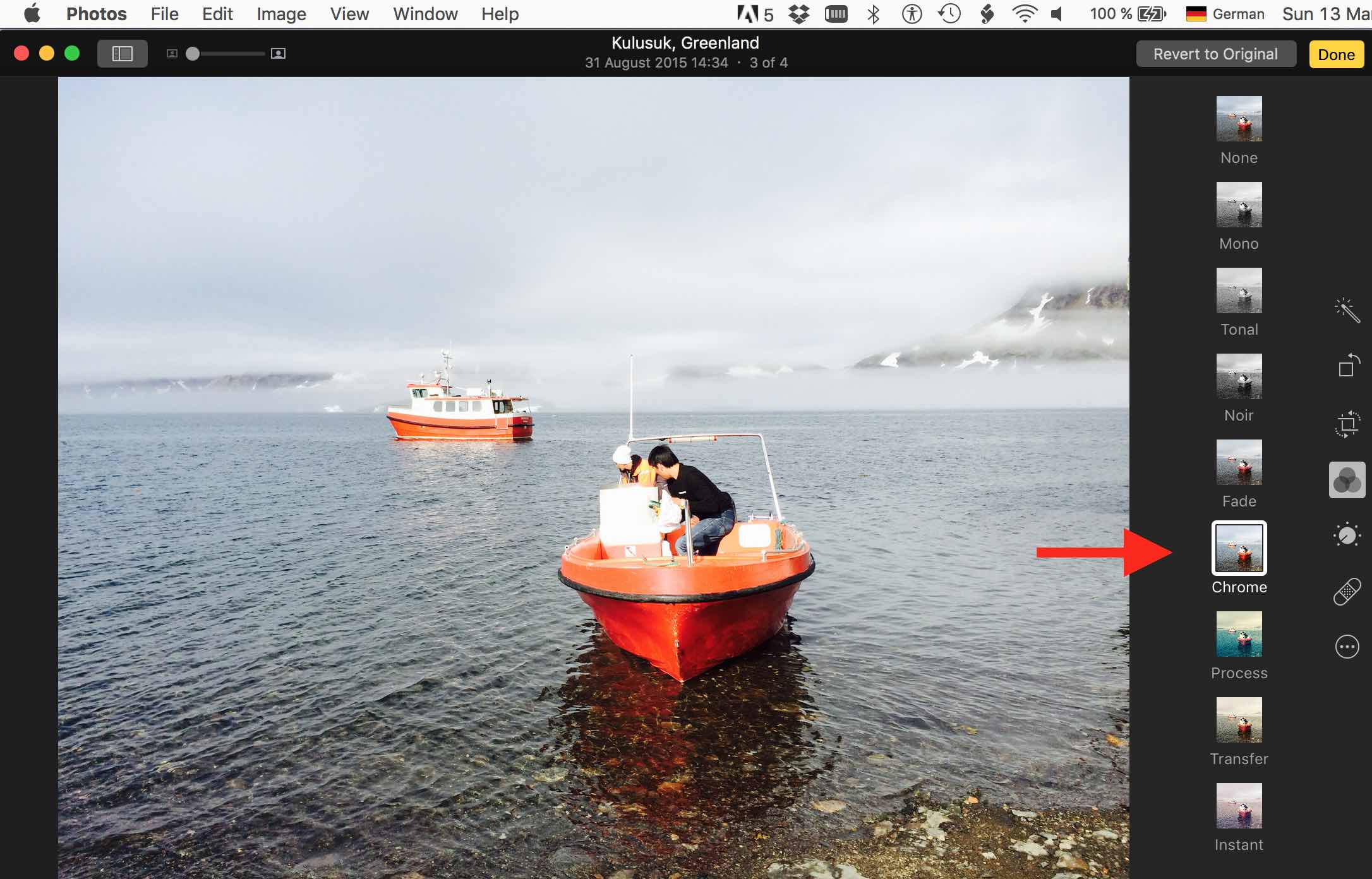Open the Adjust dial tool
The width and height of the screenshot is (1372, 879).
pyautogui.click(x=1347, y=535)
